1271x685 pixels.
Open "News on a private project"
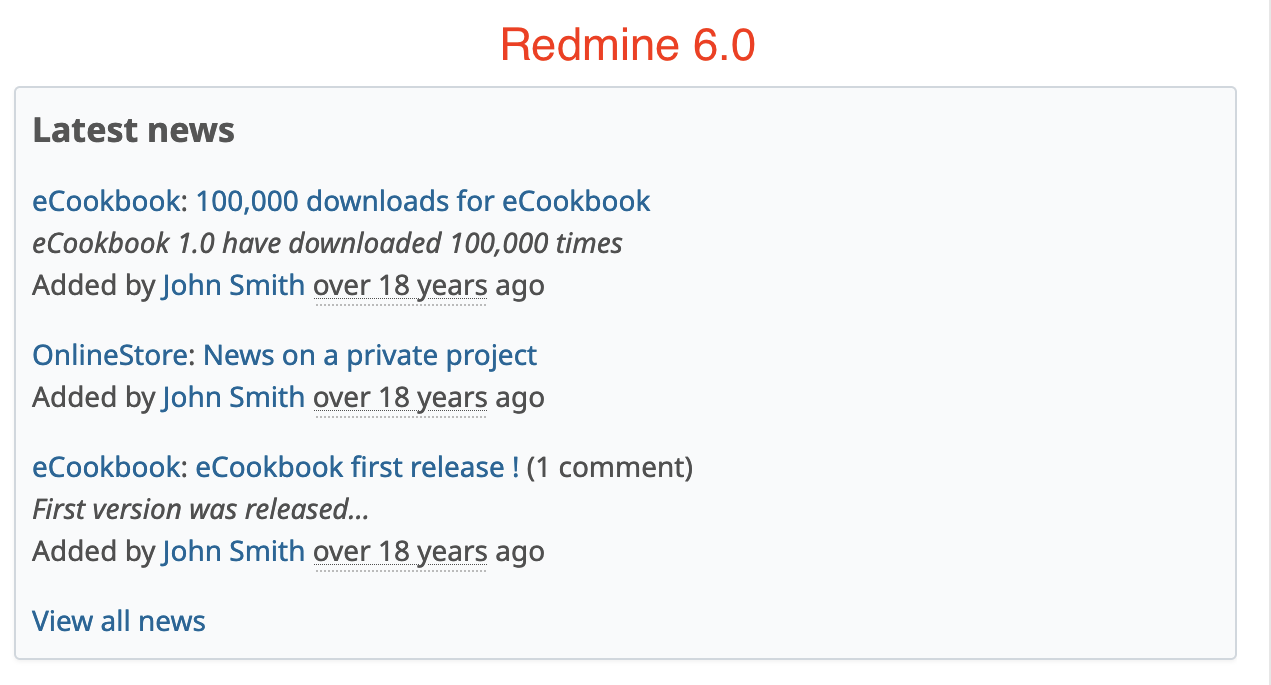click(370, 355)
